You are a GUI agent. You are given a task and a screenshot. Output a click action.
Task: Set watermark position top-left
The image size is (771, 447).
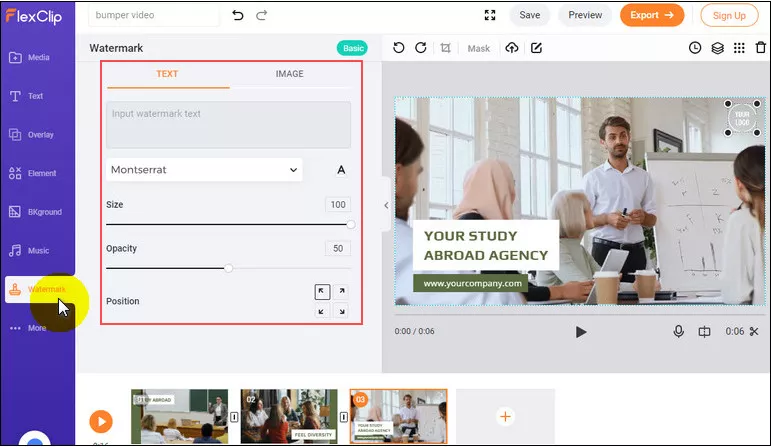click(322, 292)
